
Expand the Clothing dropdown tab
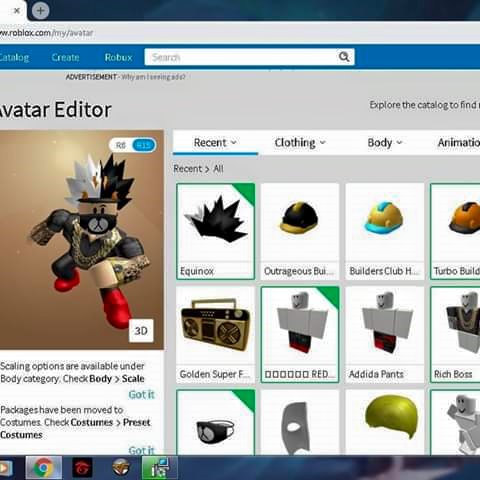[x=300, y=143]
